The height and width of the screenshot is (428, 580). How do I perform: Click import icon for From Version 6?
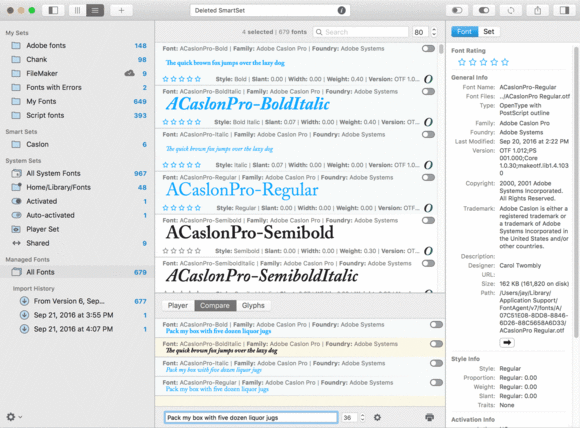(x=24, y=301)
